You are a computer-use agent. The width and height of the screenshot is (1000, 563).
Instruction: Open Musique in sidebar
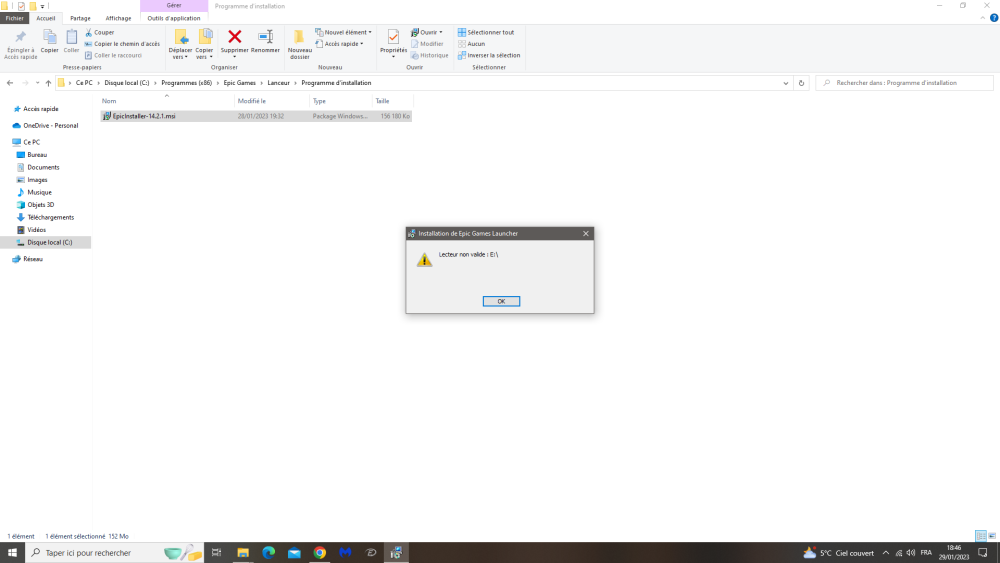coord(39,193)
